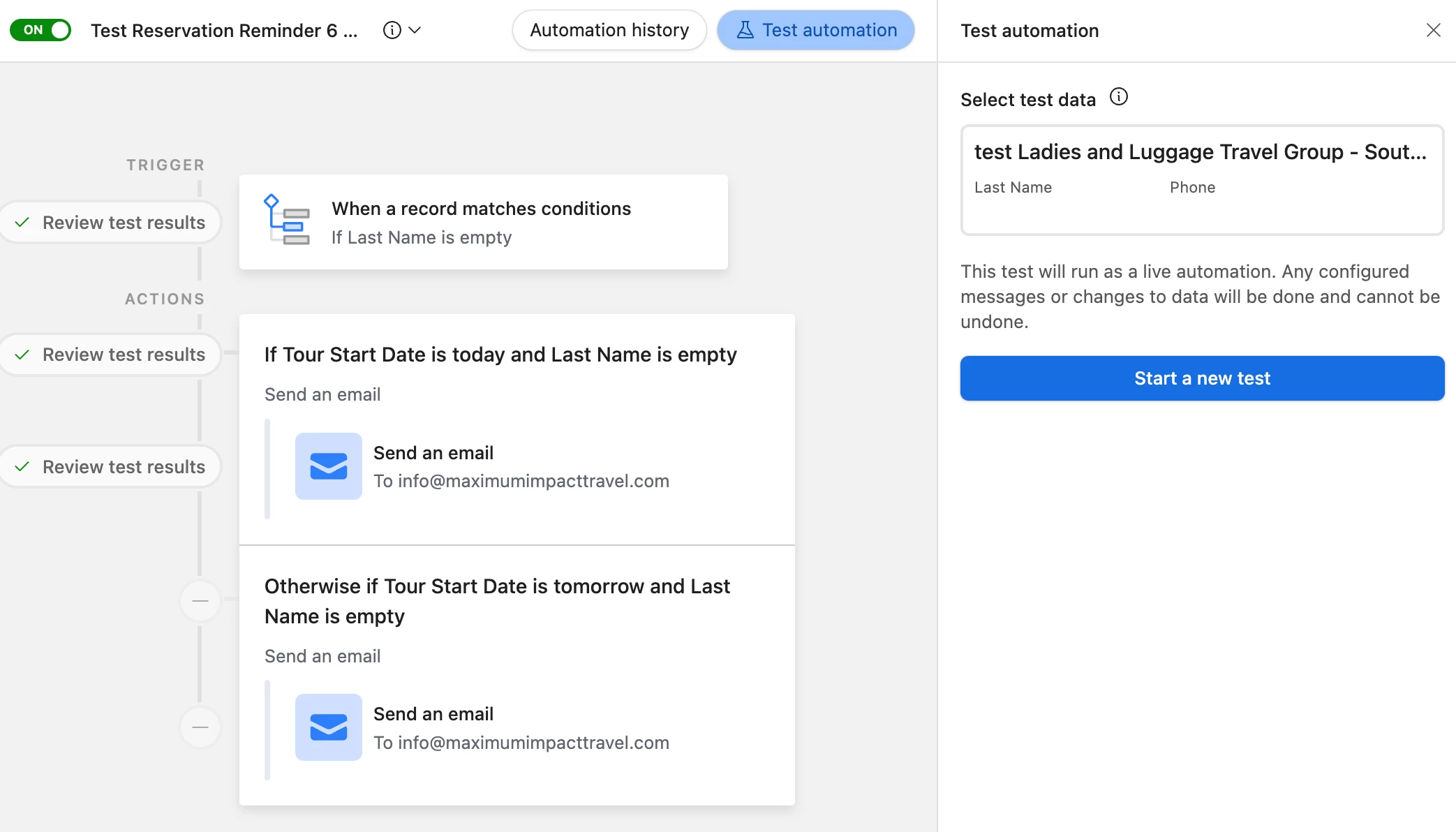Open the trigger's Review test results

coord(110,223)
